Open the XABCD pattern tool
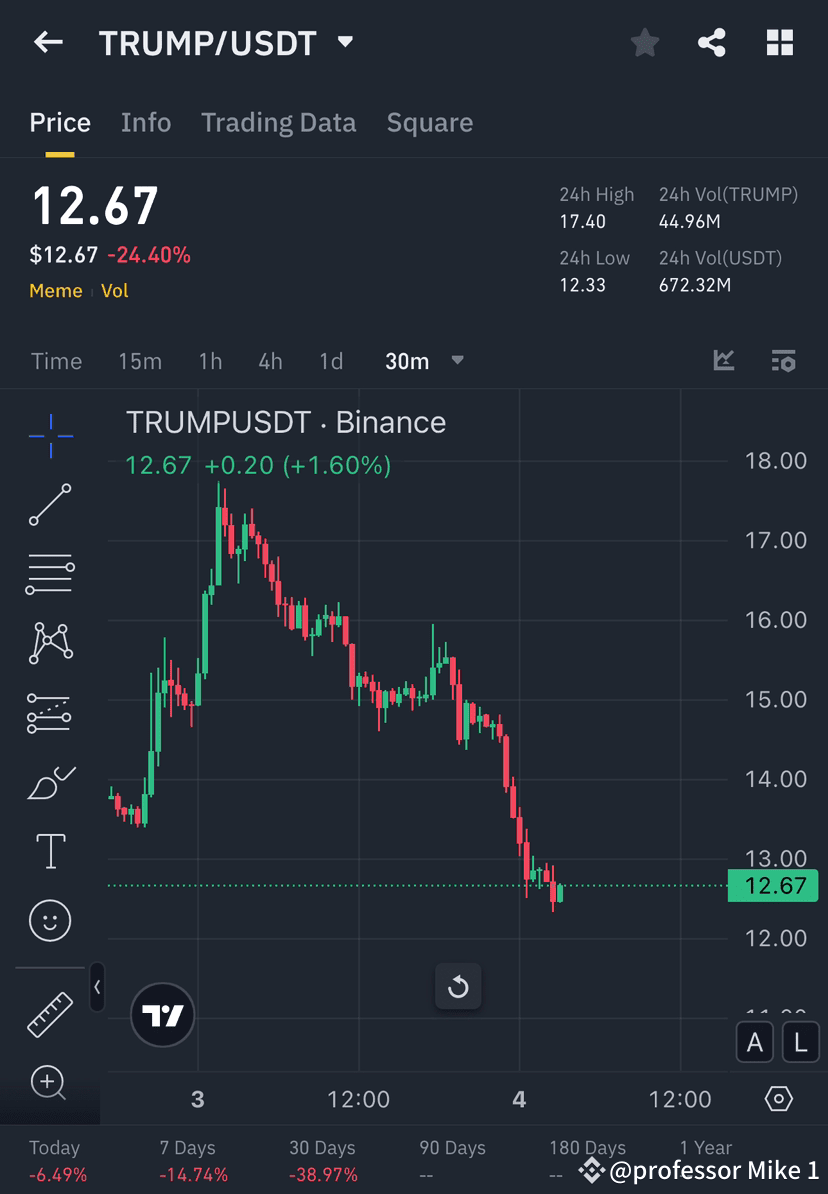 [x=50, y=643]
